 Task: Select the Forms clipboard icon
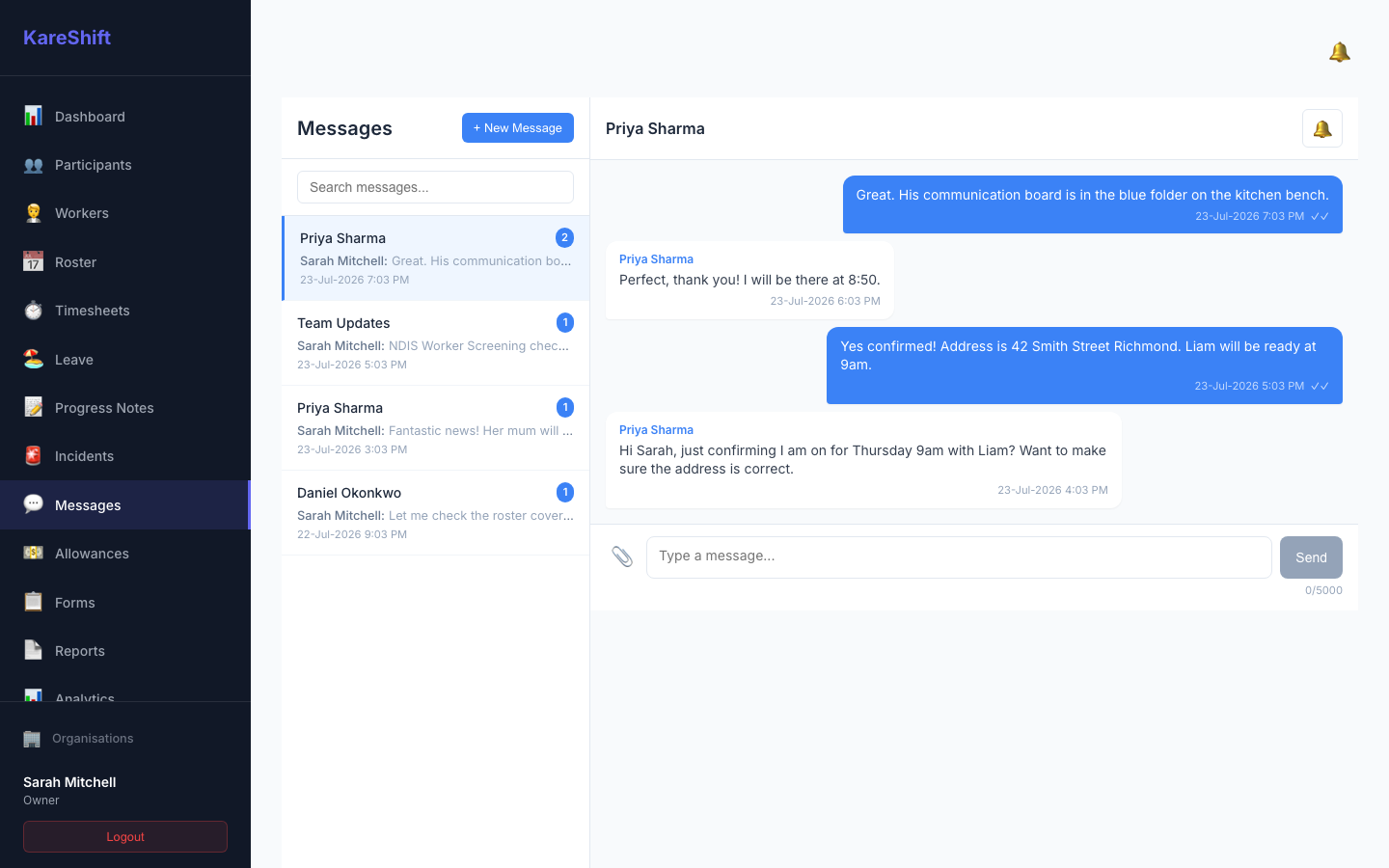point(33,602)
